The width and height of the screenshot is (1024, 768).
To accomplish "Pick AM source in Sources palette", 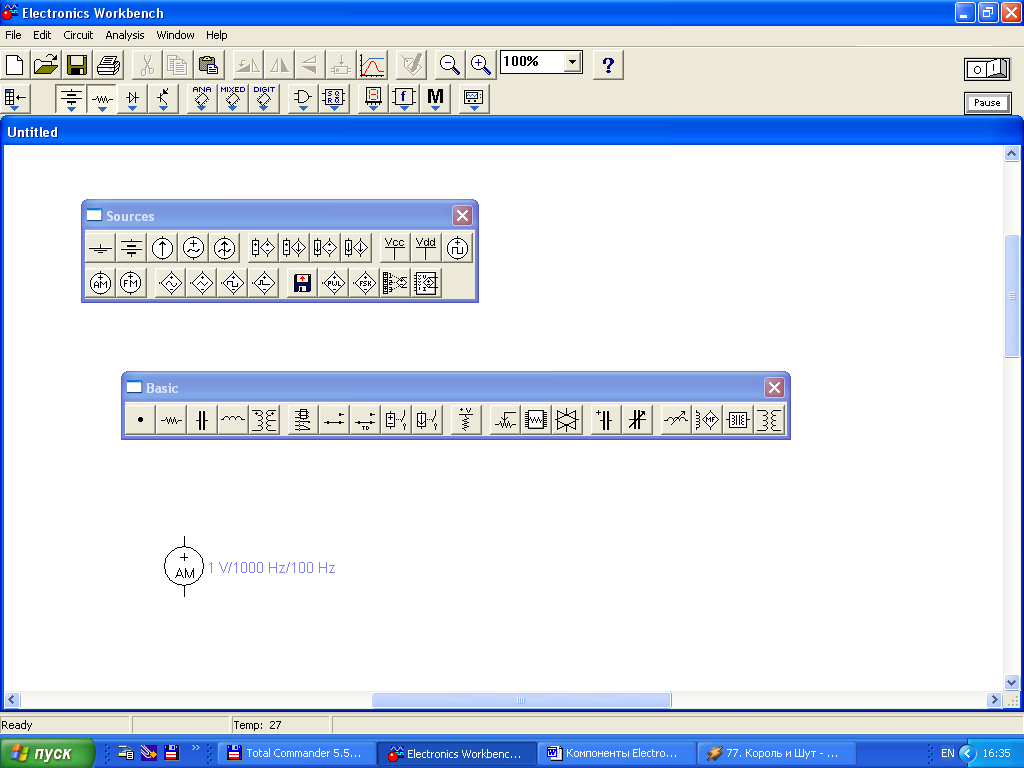I will pyautogui.click(x=101, y=283).
